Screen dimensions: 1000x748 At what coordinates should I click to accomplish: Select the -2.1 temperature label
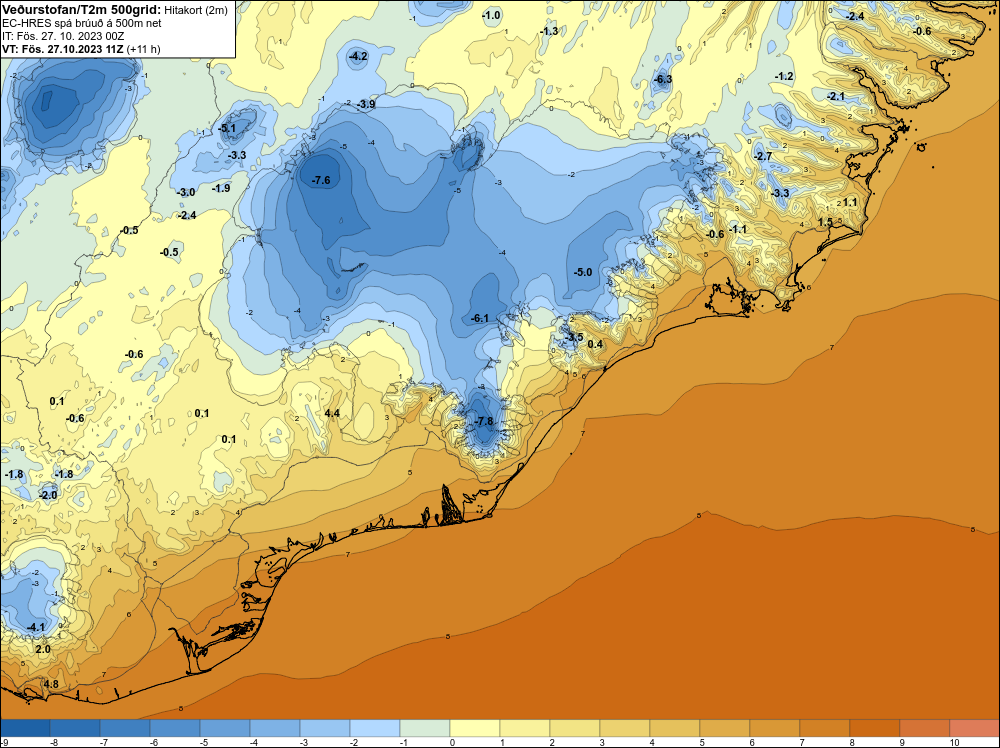click(x=835, y=96)
